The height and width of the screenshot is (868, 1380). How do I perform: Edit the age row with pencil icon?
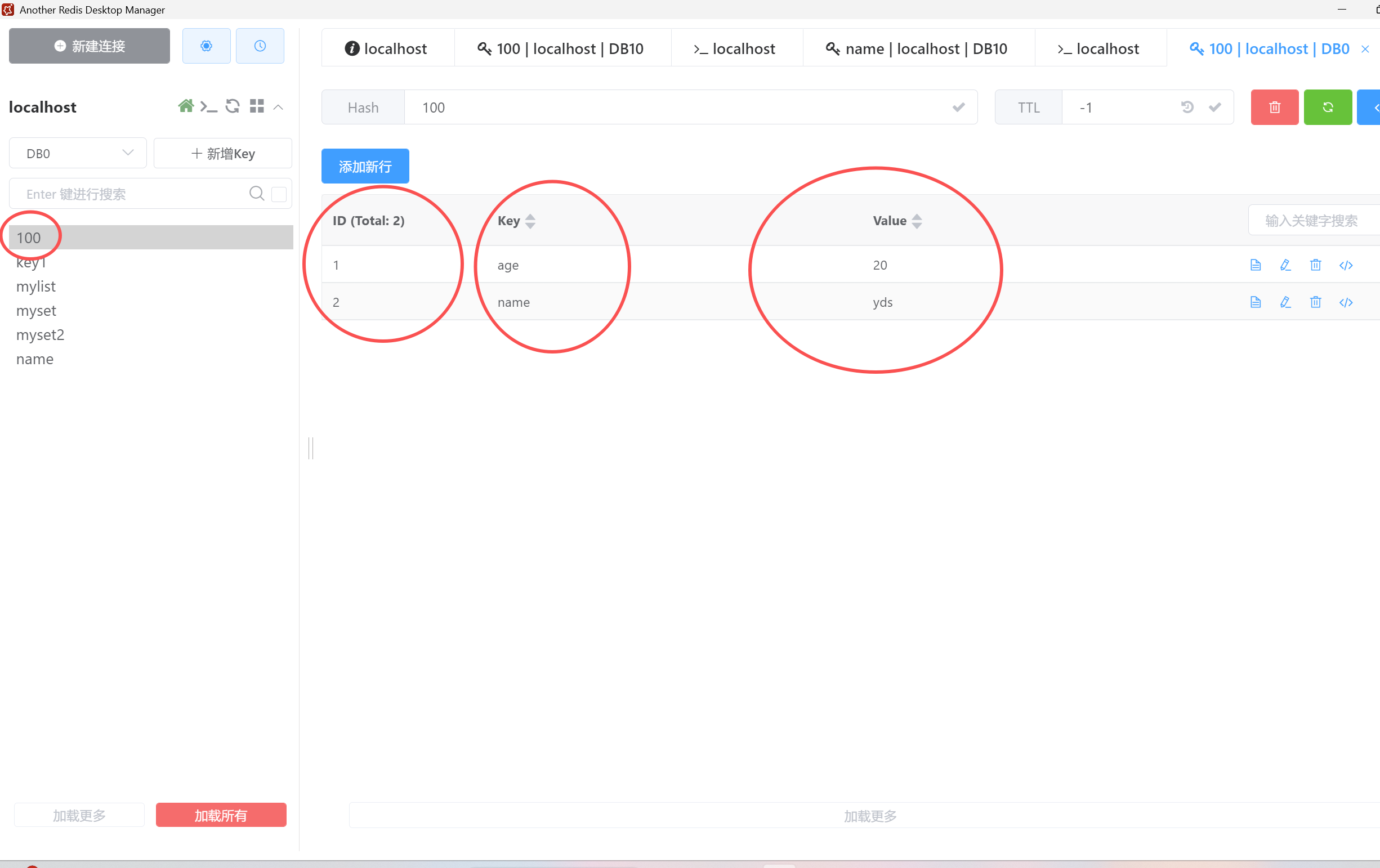1285,265
